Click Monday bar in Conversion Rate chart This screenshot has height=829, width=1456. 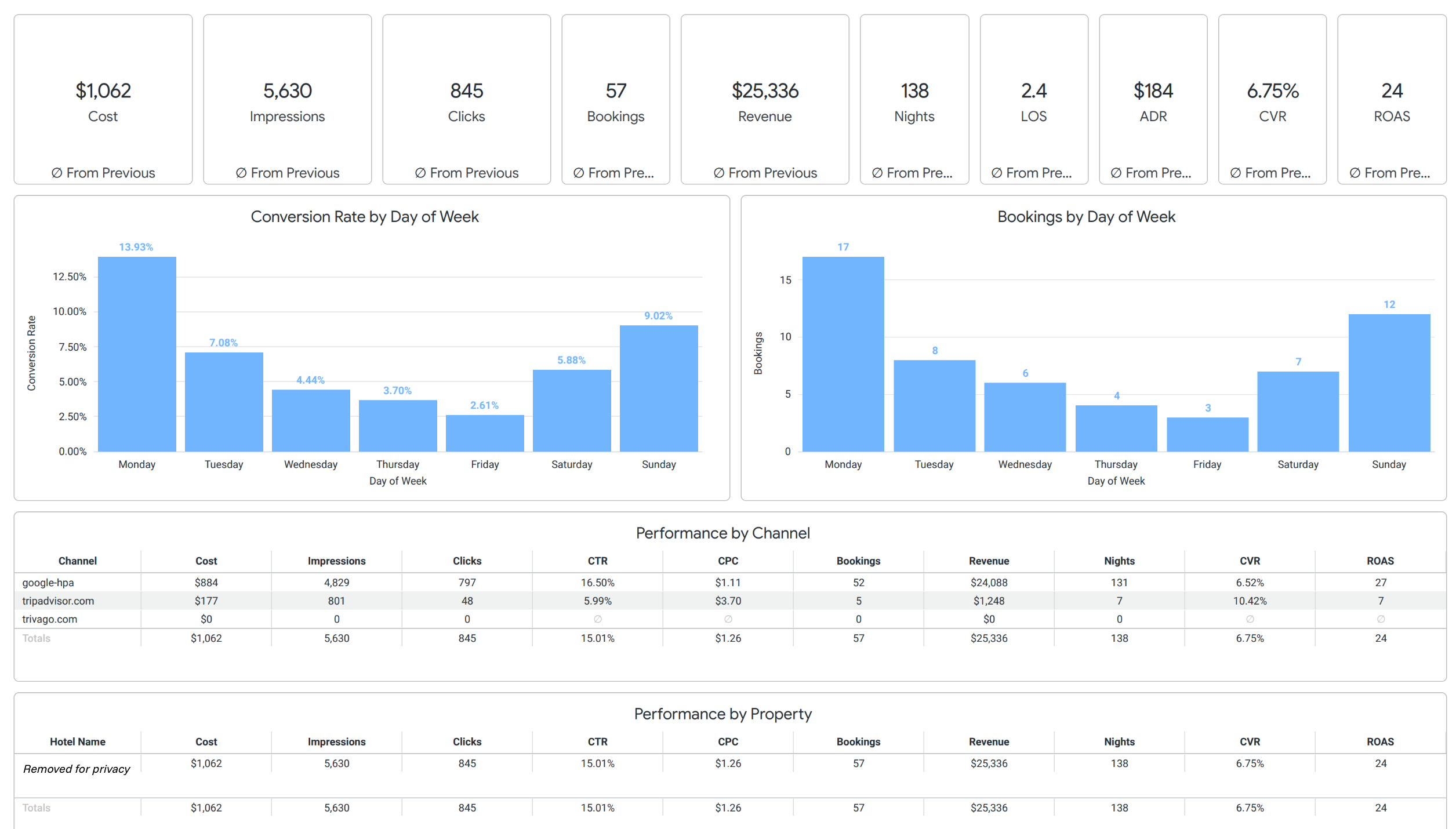pyautogui.click(x=137, y=354)
